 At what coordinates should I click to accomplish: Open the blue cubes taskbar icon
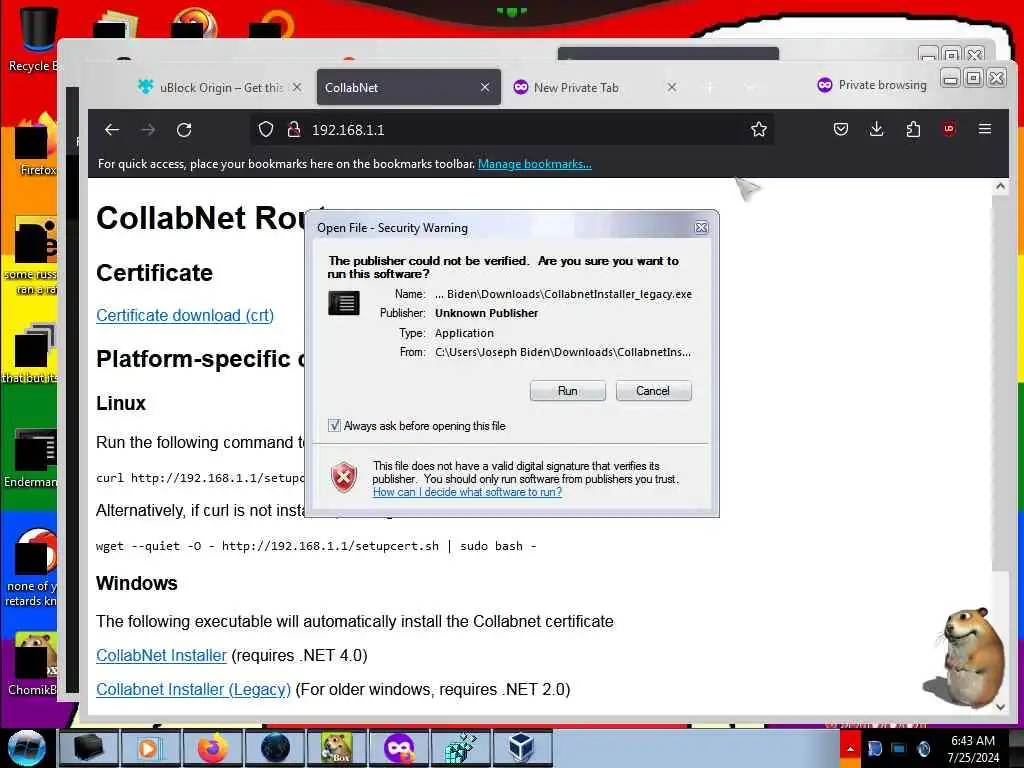pyautogui.click(x=460, y=748)
